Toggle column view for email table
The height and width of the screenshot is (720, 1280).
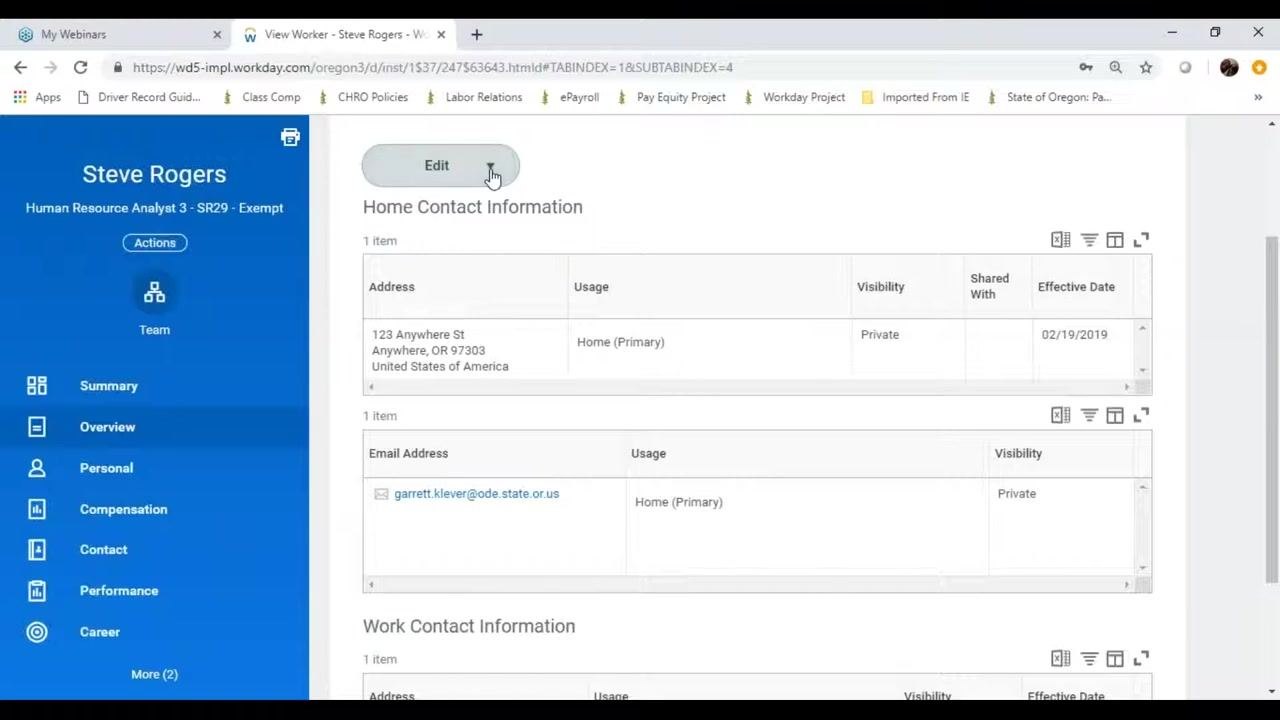click(1115, 415)
